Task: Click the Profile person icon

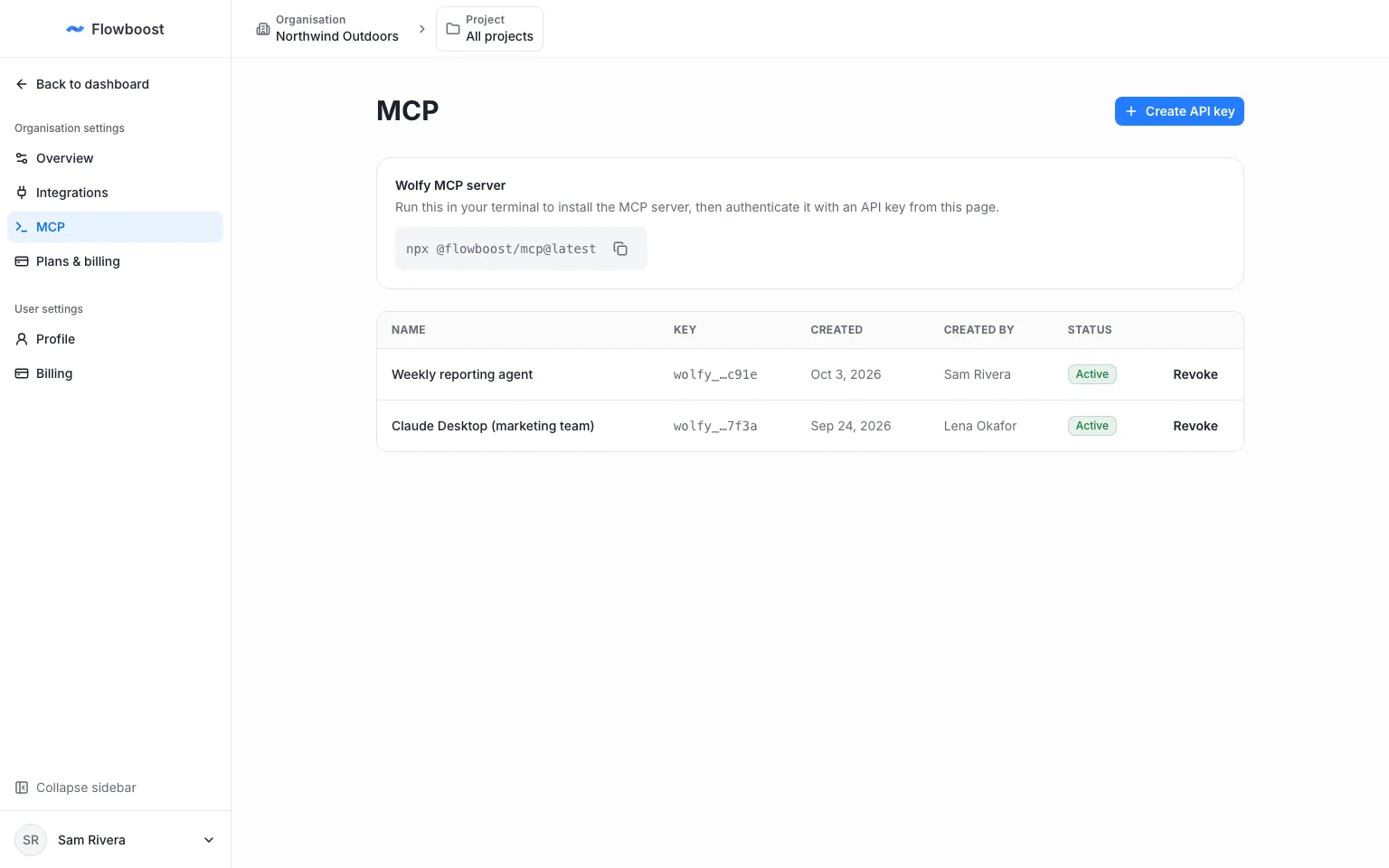Action: (x=22, y=339)
